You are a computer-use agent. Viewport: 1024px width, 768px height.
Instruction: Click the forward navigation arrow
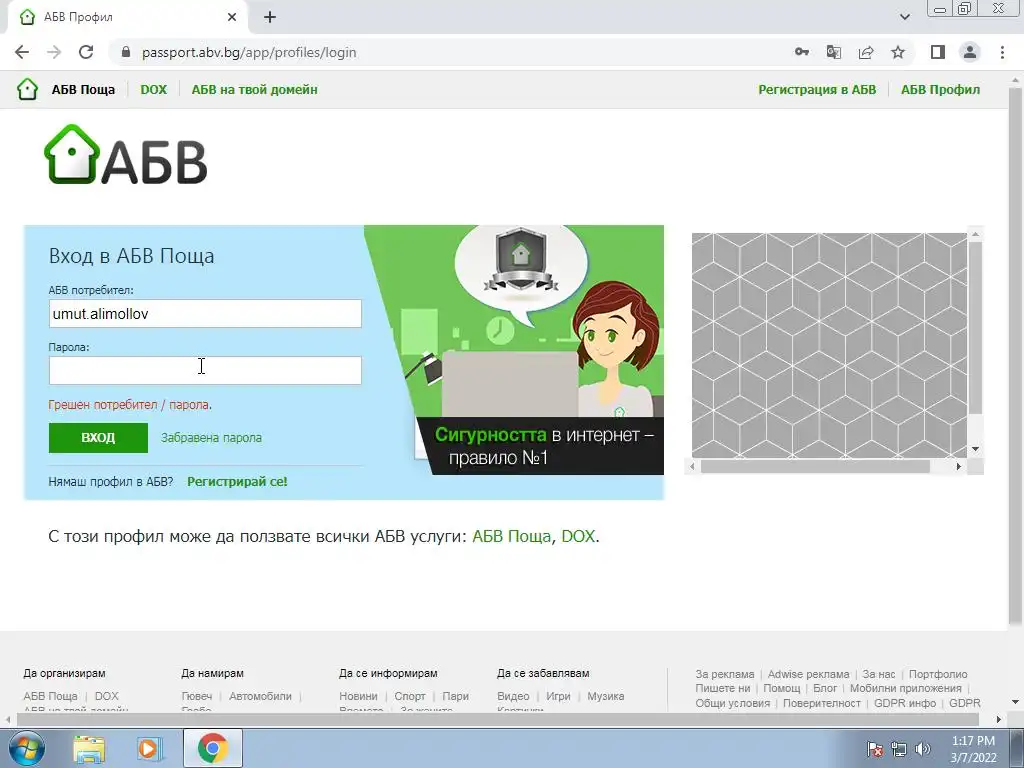54,52
